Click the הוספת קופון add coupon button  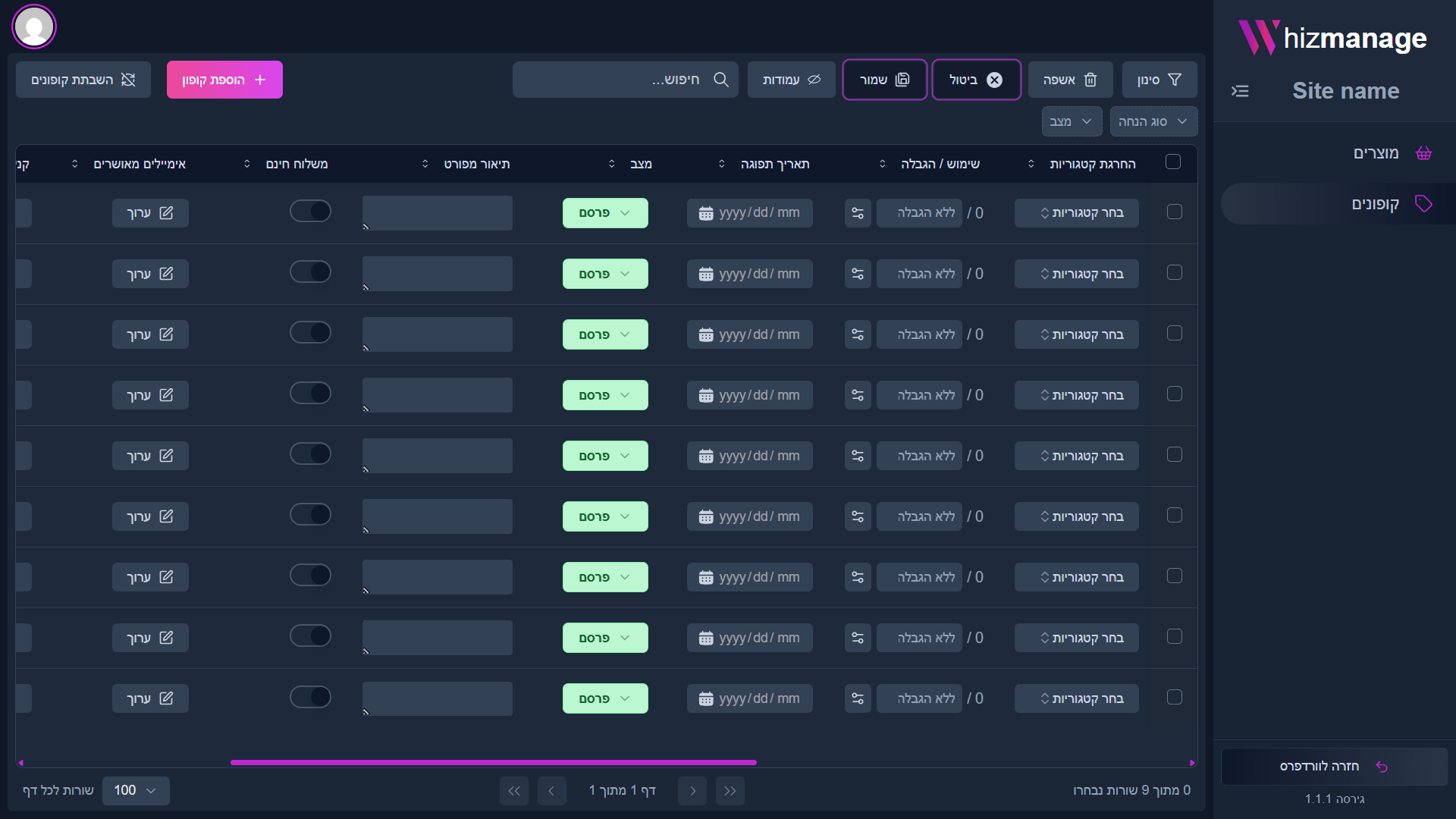click(224, 80)
